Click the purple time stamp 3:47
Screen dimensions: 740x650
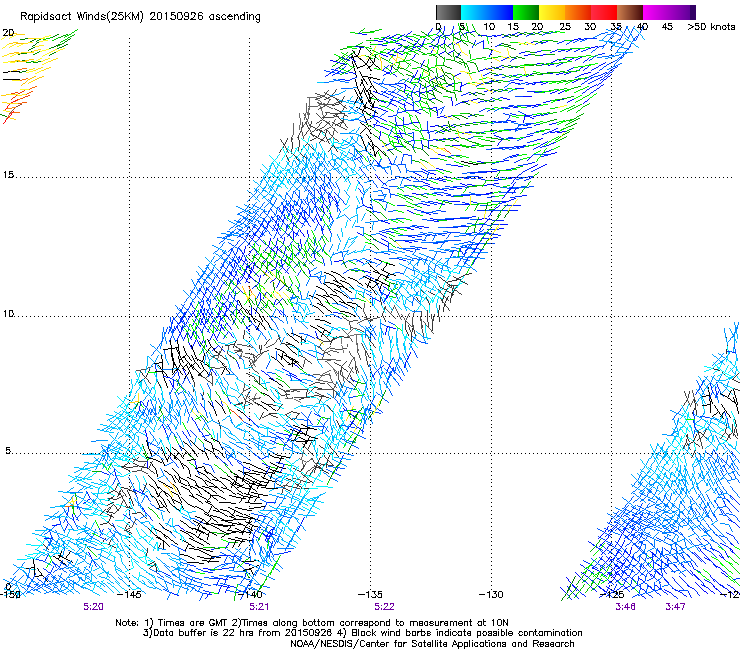[675, 607]
